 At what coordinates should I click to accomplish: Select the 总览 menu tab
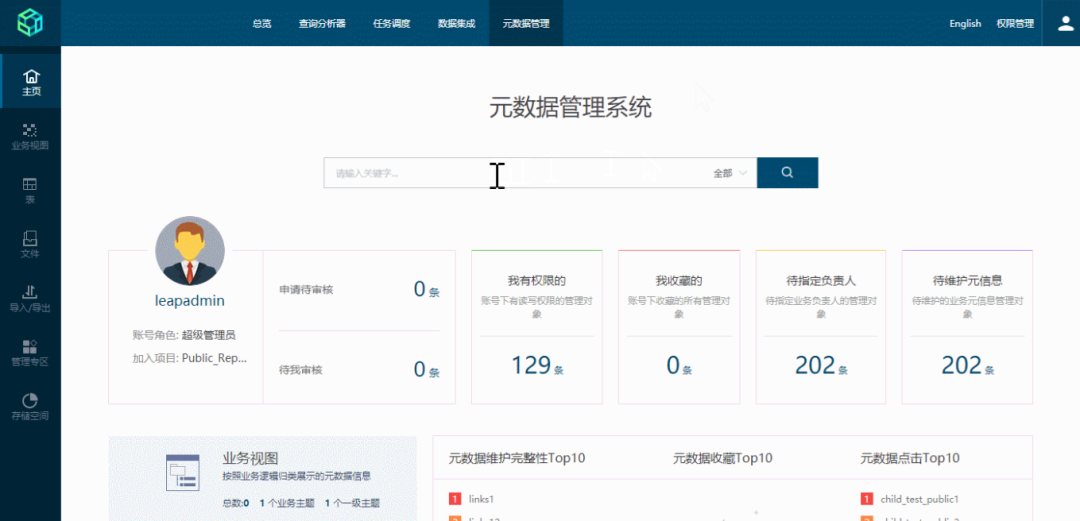click(x=262, y=23)
